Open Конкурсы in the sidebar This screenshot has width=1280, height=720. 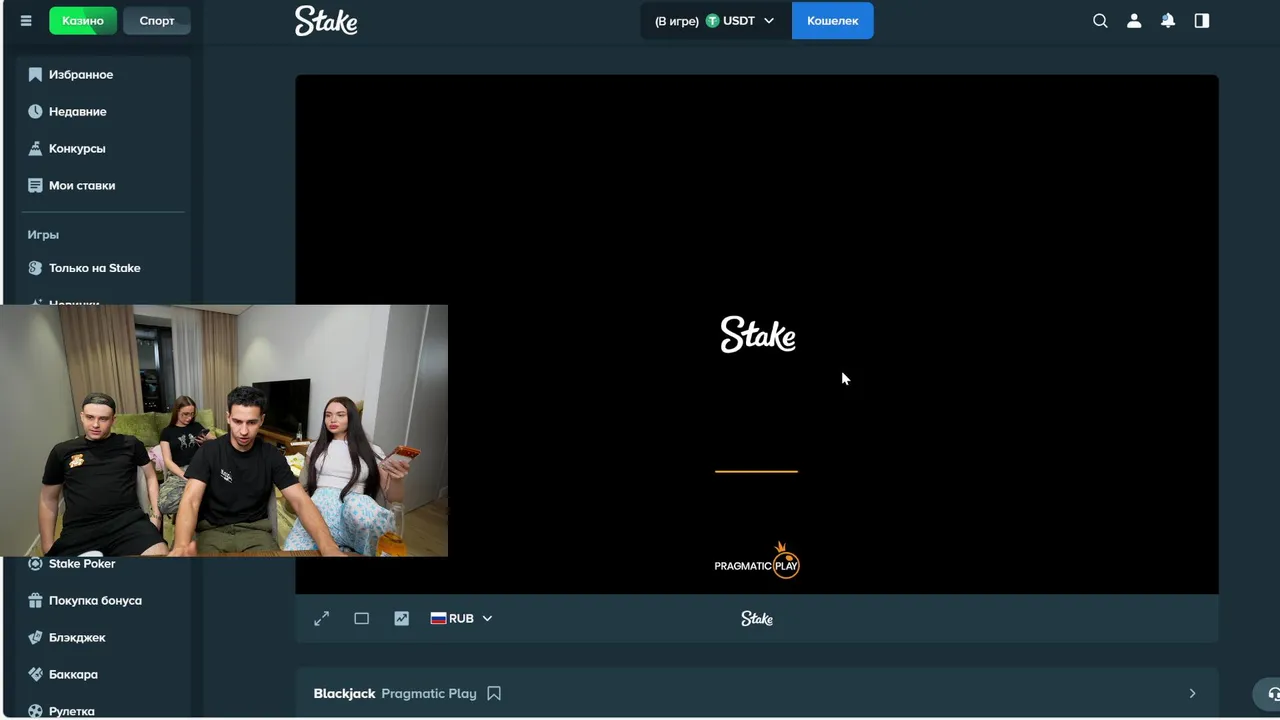click(x=104, y=149)
